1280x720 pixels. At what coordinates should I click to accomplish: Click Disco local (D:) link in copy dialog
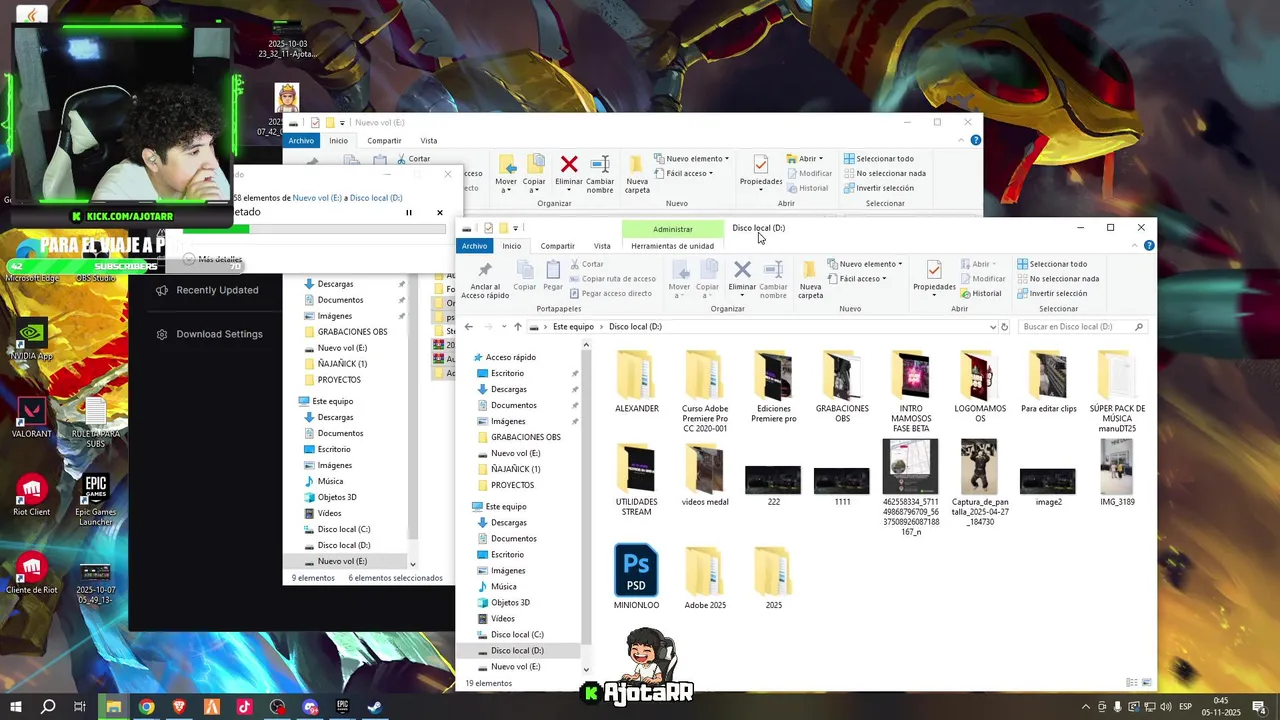[376, 198]
